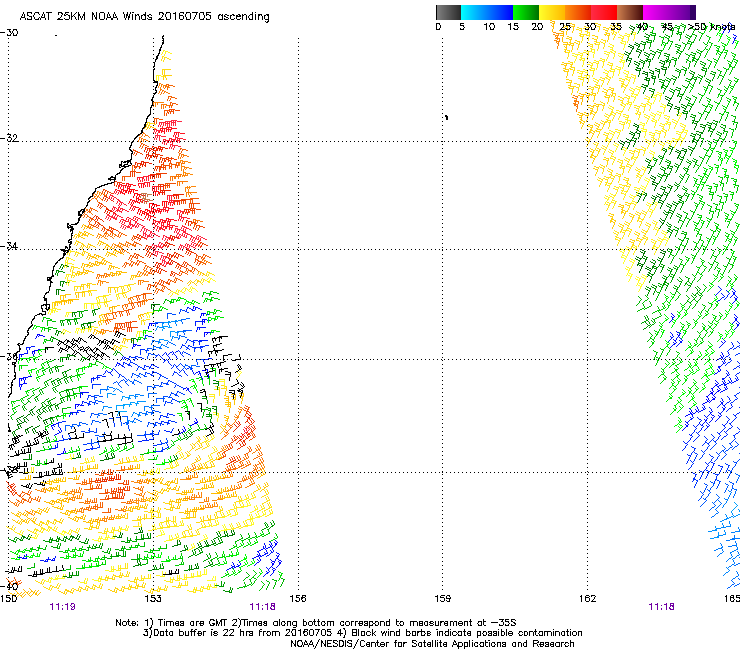Select the red 30-35 knots color segment

coord(604,12)
